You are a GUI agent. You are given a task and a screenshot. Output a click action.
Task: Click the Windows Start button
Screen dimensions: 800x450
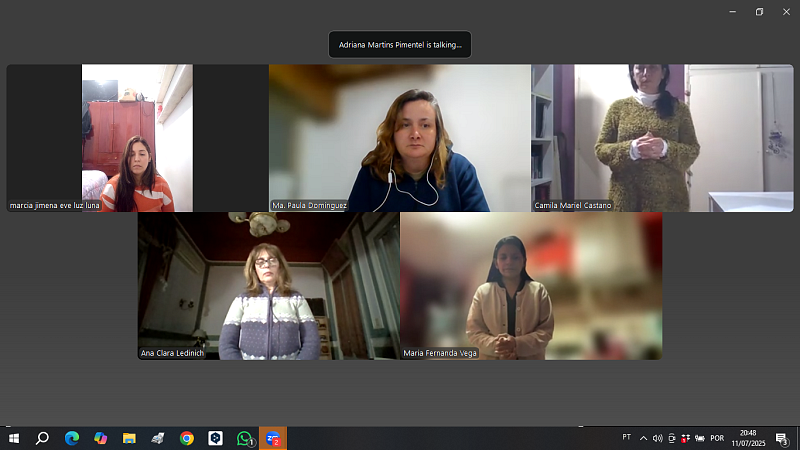pos(14,438)
